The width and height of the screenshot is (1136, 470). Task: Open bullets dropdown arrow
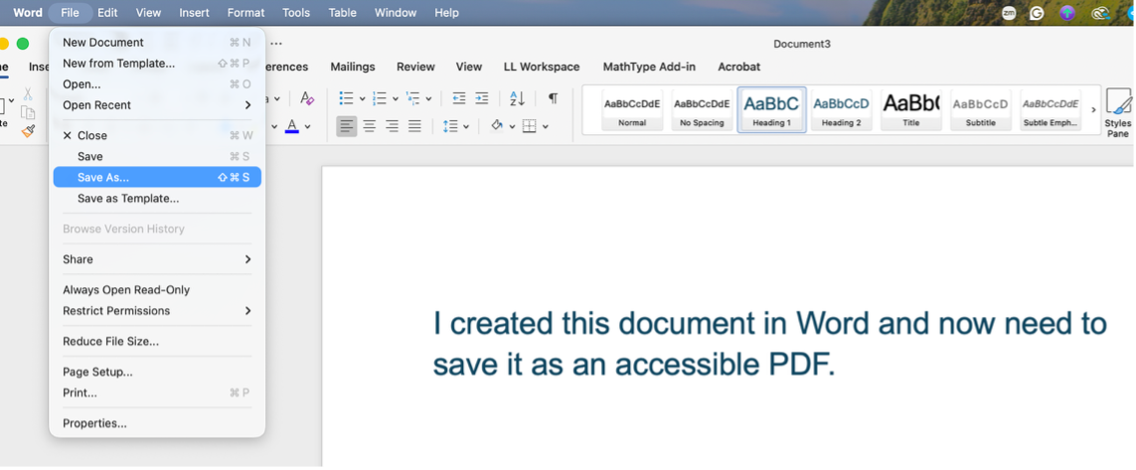pyautogui.click(x=362, y=98)
